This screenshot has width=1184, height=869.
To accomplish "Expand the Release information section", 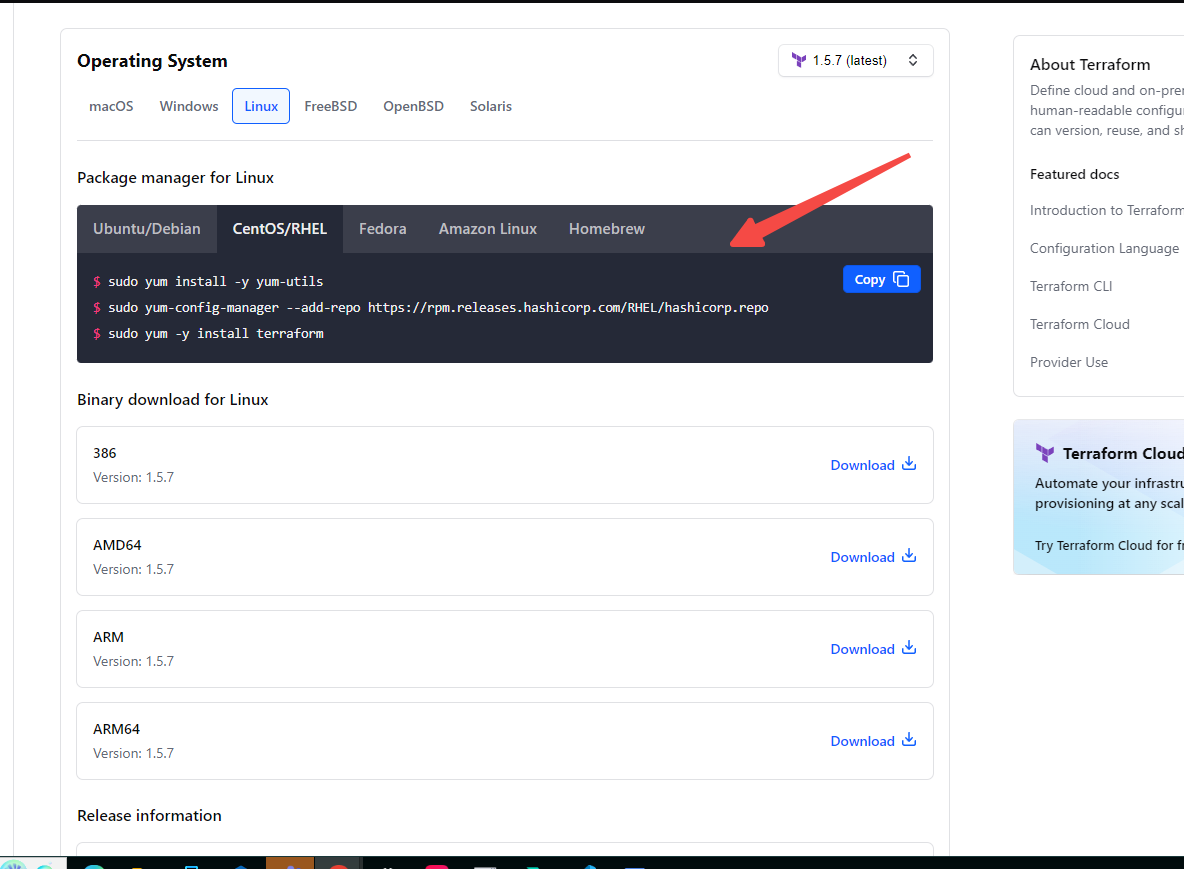I will pyautogui.click(x=149, y=815).
